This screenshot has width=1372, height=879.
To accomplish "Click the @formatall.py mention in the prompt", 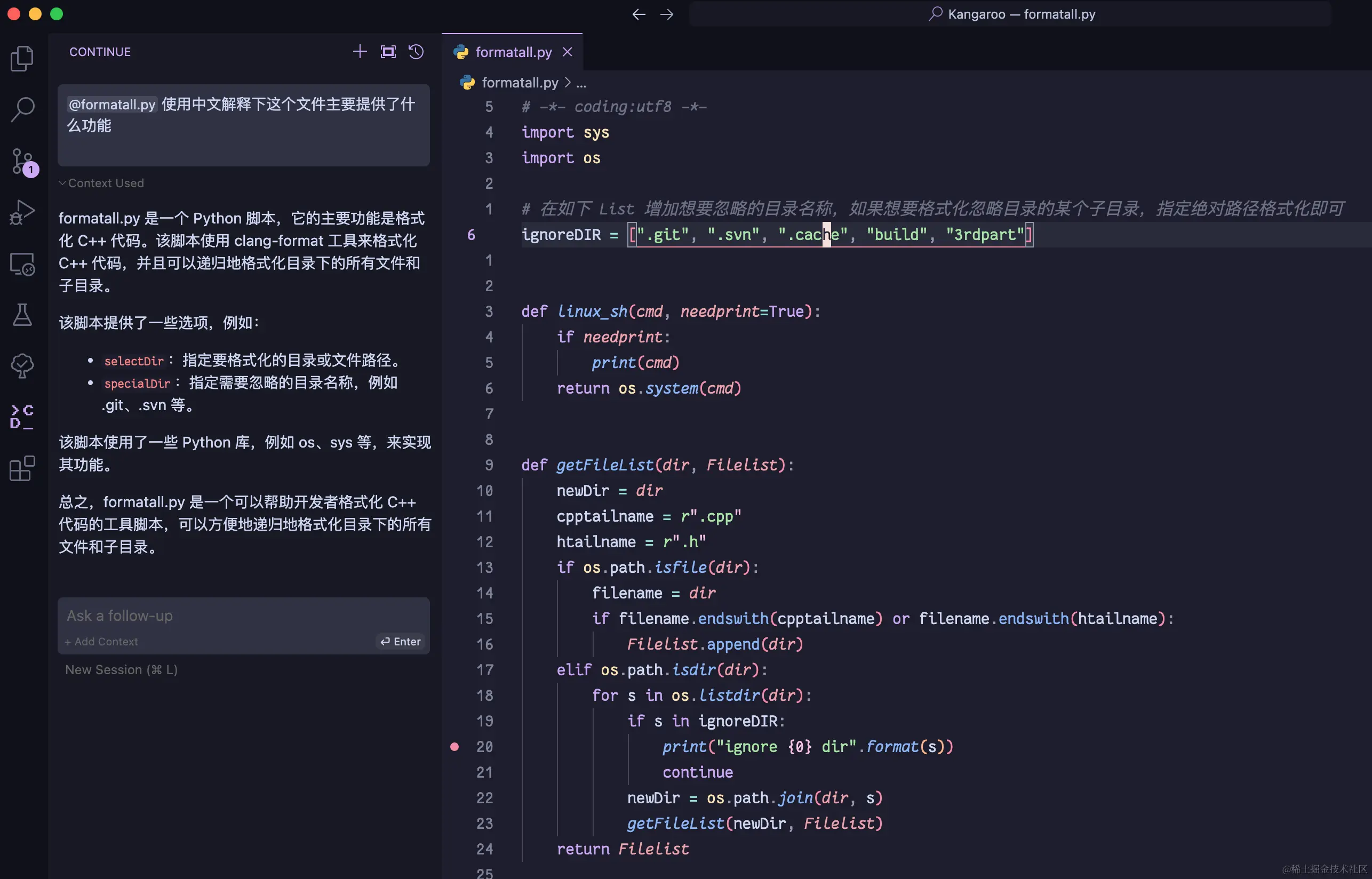I will tap(112, 105).
